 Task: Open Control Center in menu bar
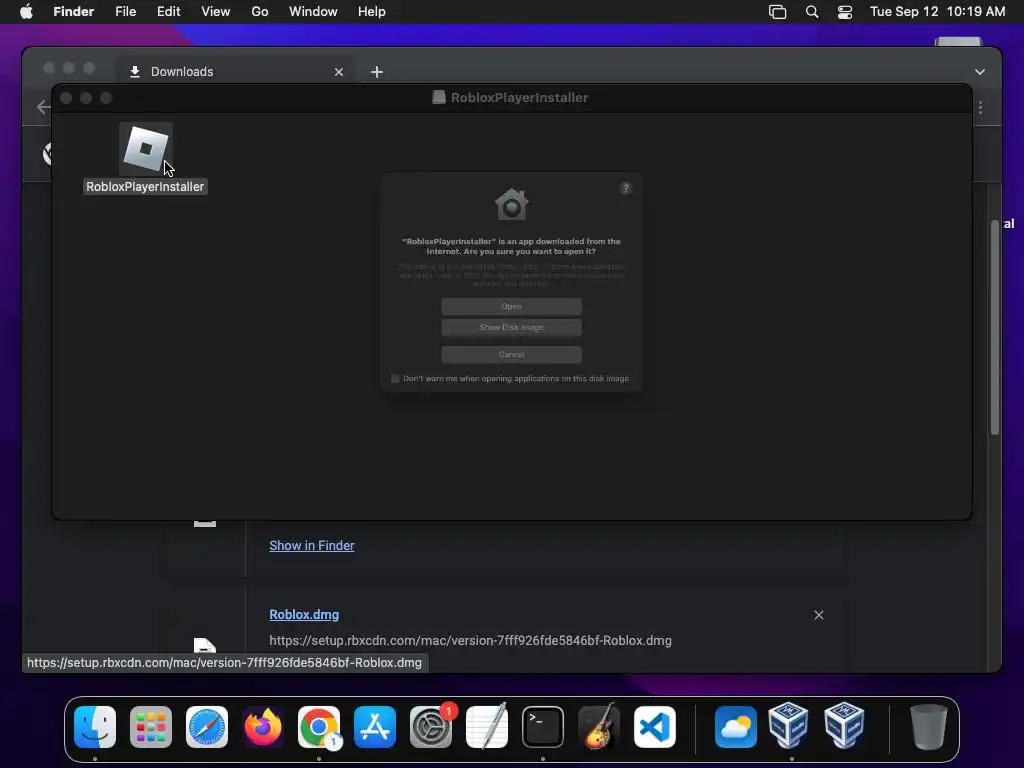point(844,12)
